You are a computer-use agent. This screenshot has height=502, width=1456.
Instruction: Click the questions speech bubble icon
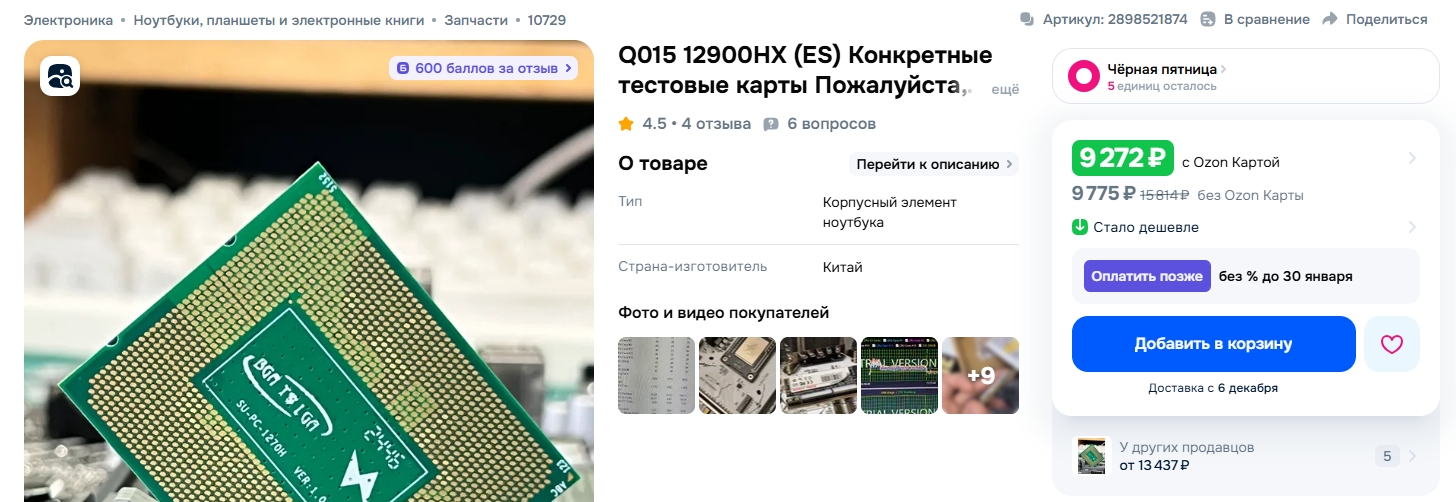[x=770, y=124]
